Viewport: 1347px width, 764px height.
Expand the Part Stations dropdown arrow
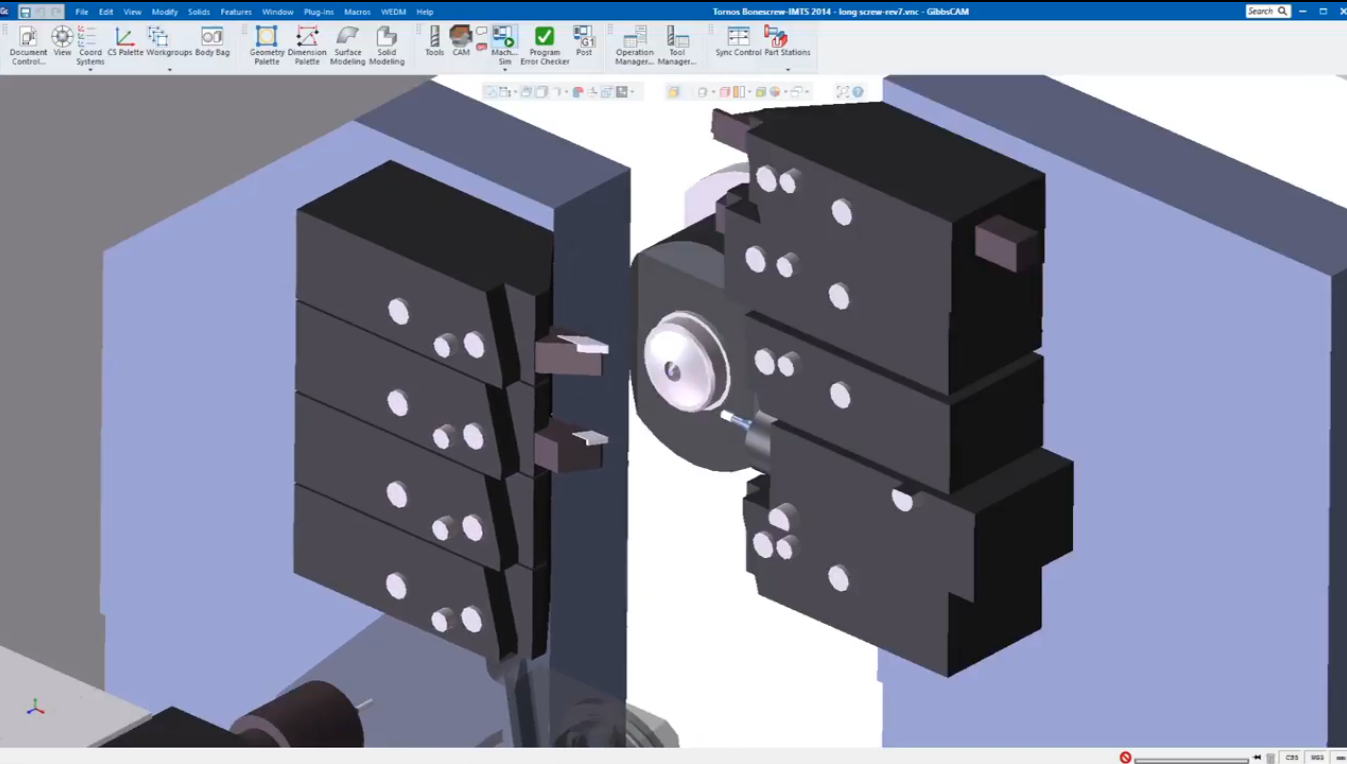click(x=787, y=70)
